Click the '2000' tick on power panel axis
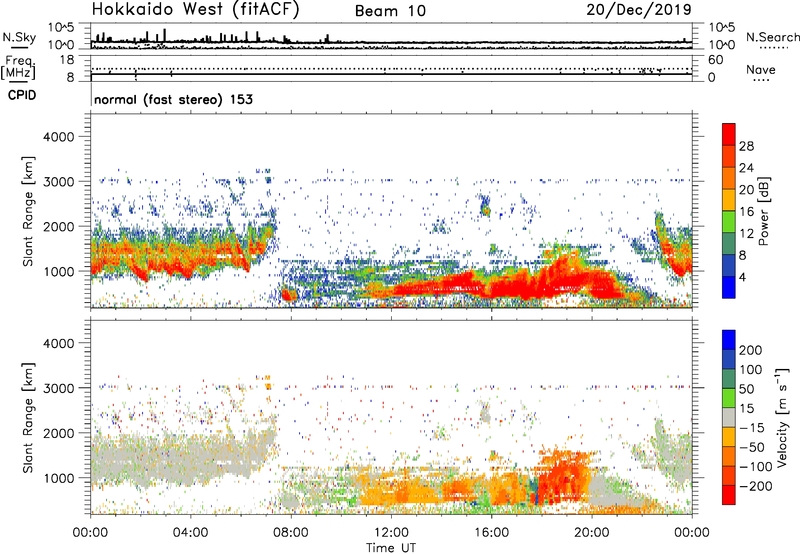This screenshot has height=554, width=800. (x=59, y=226)
